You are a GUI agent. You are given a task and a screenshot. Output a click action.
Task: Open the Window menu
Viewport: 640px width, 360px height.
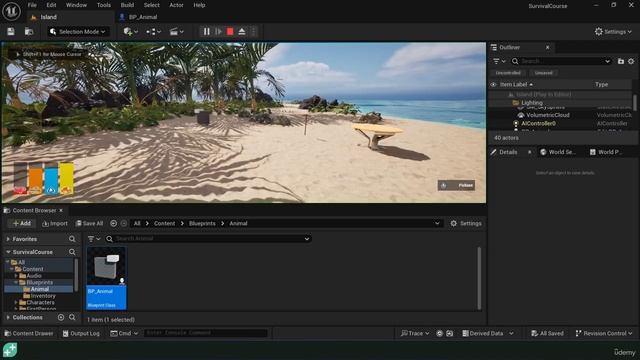[76, 5]
